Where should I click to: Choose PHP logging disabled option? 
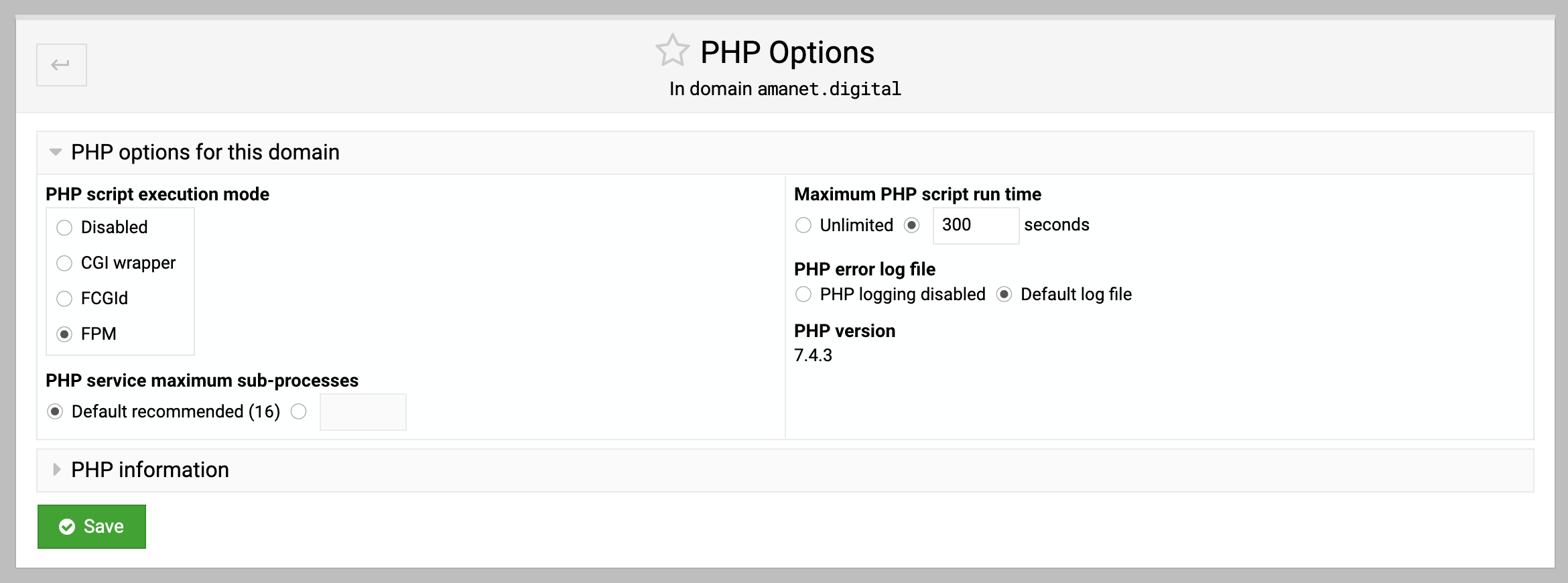click(803, 294)
